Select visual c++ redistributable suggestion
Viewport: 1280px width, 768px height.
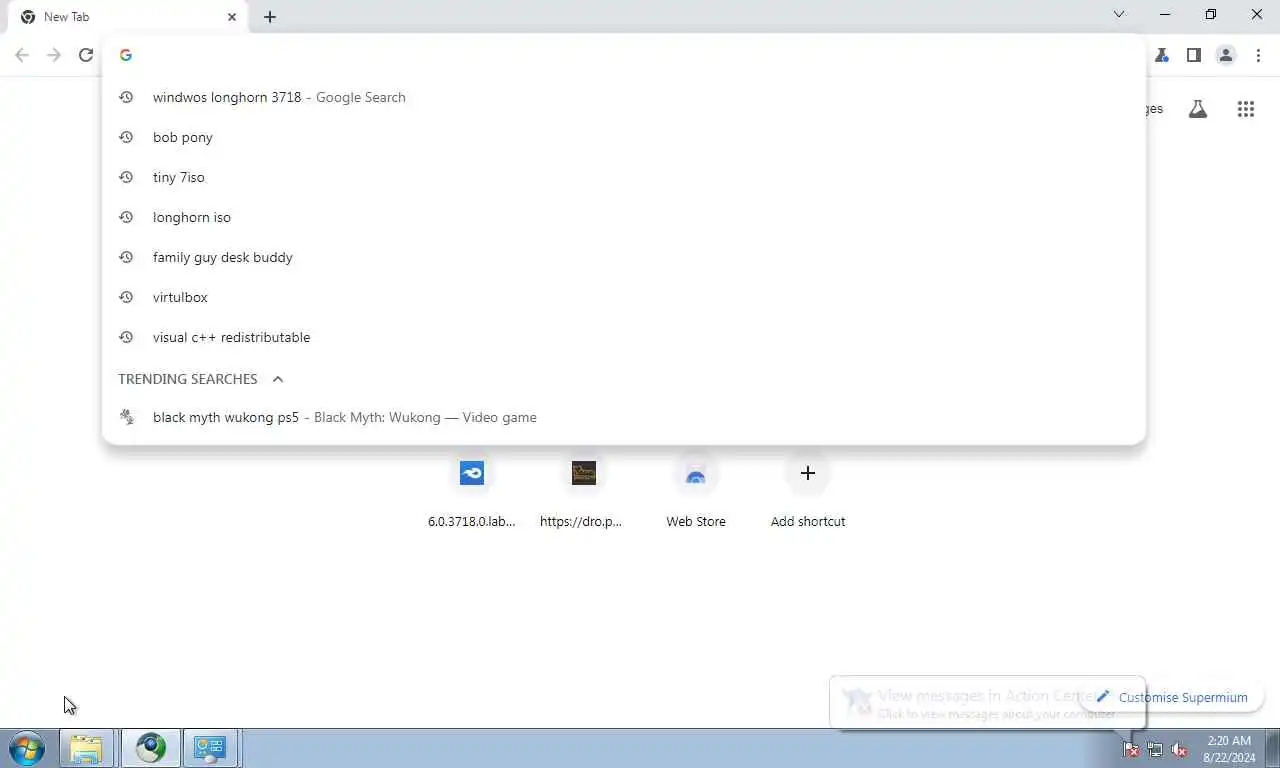624,337
